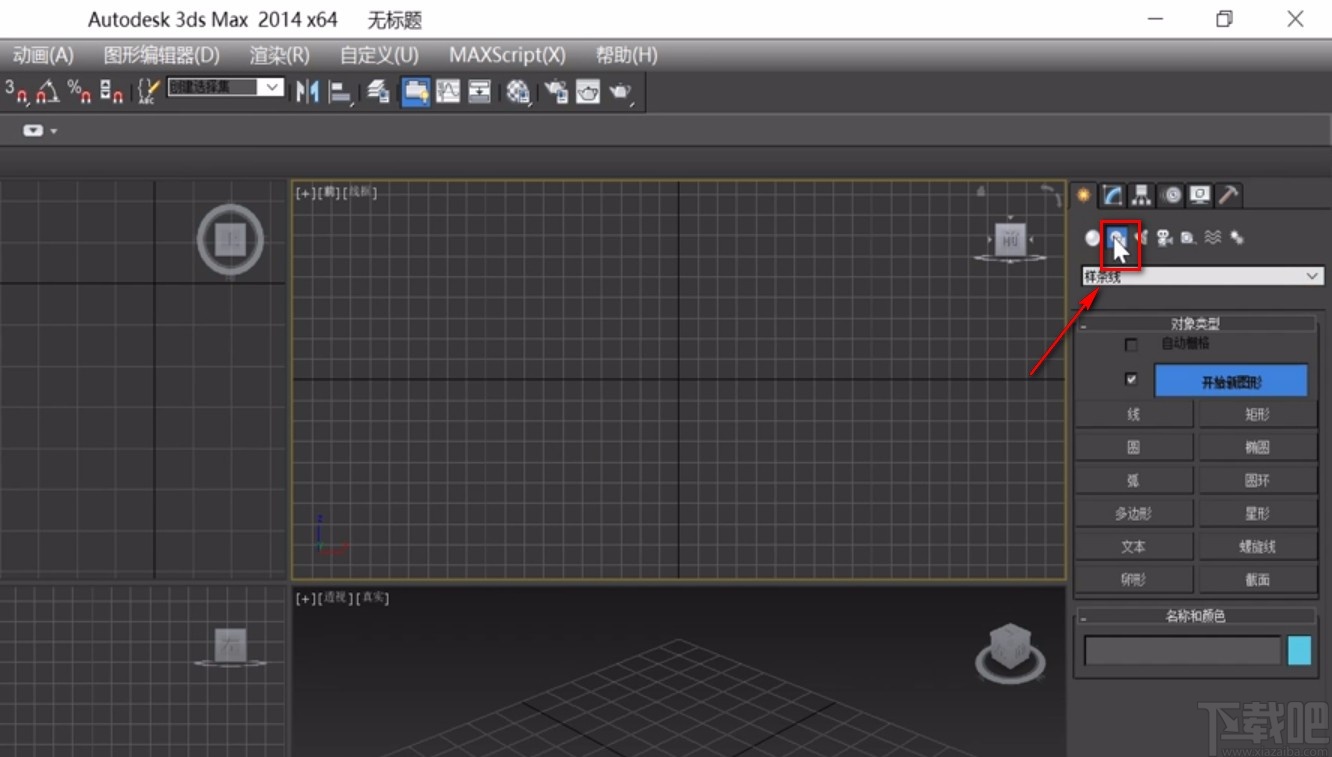1332x757 pixels.
Task: Switch to the Utilities hammer tab
Action: click(x=1229, y=195)
